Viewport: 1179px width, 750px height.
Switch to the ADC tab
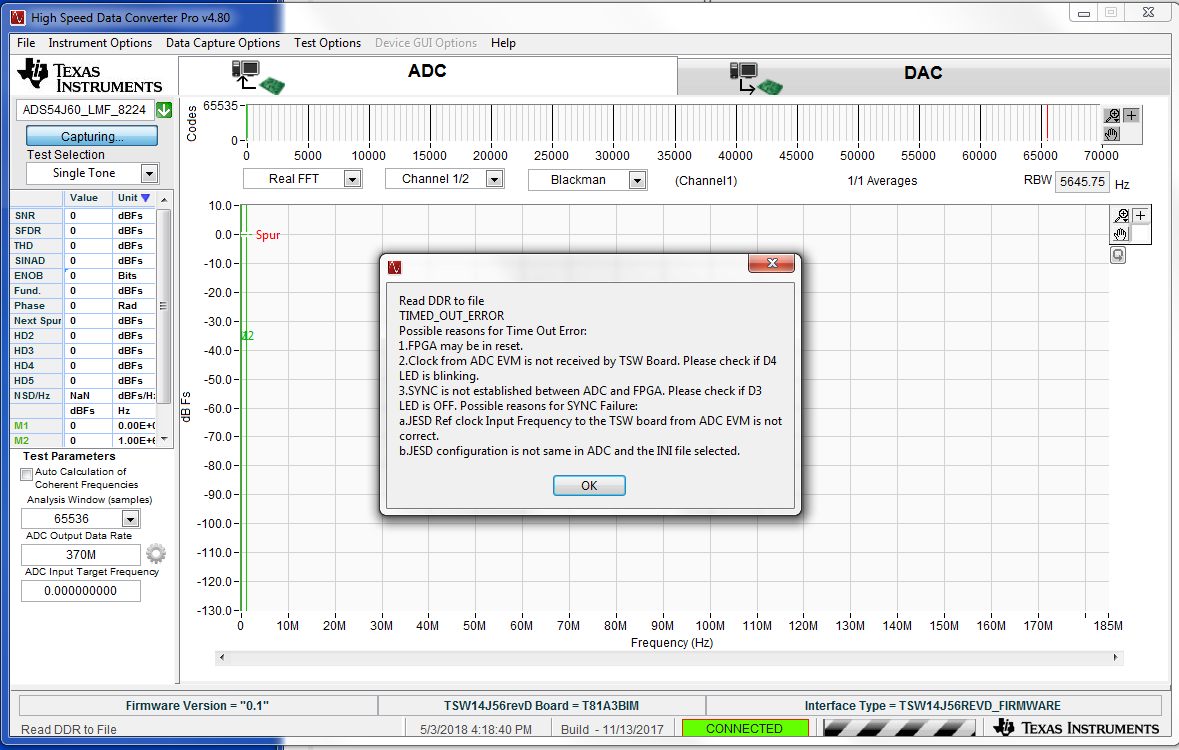[427, 75]
